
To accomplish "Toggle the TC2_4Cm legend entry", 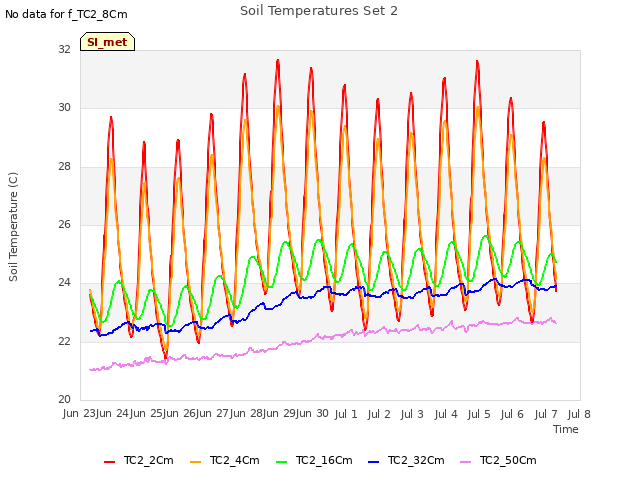I will coord(225,460).
